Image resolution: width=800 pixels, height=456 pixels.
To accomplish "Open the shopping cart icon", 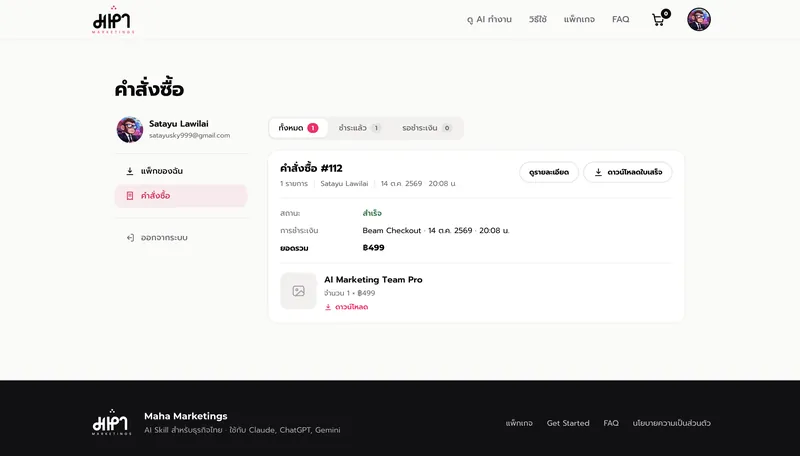I will pos(658,20).
